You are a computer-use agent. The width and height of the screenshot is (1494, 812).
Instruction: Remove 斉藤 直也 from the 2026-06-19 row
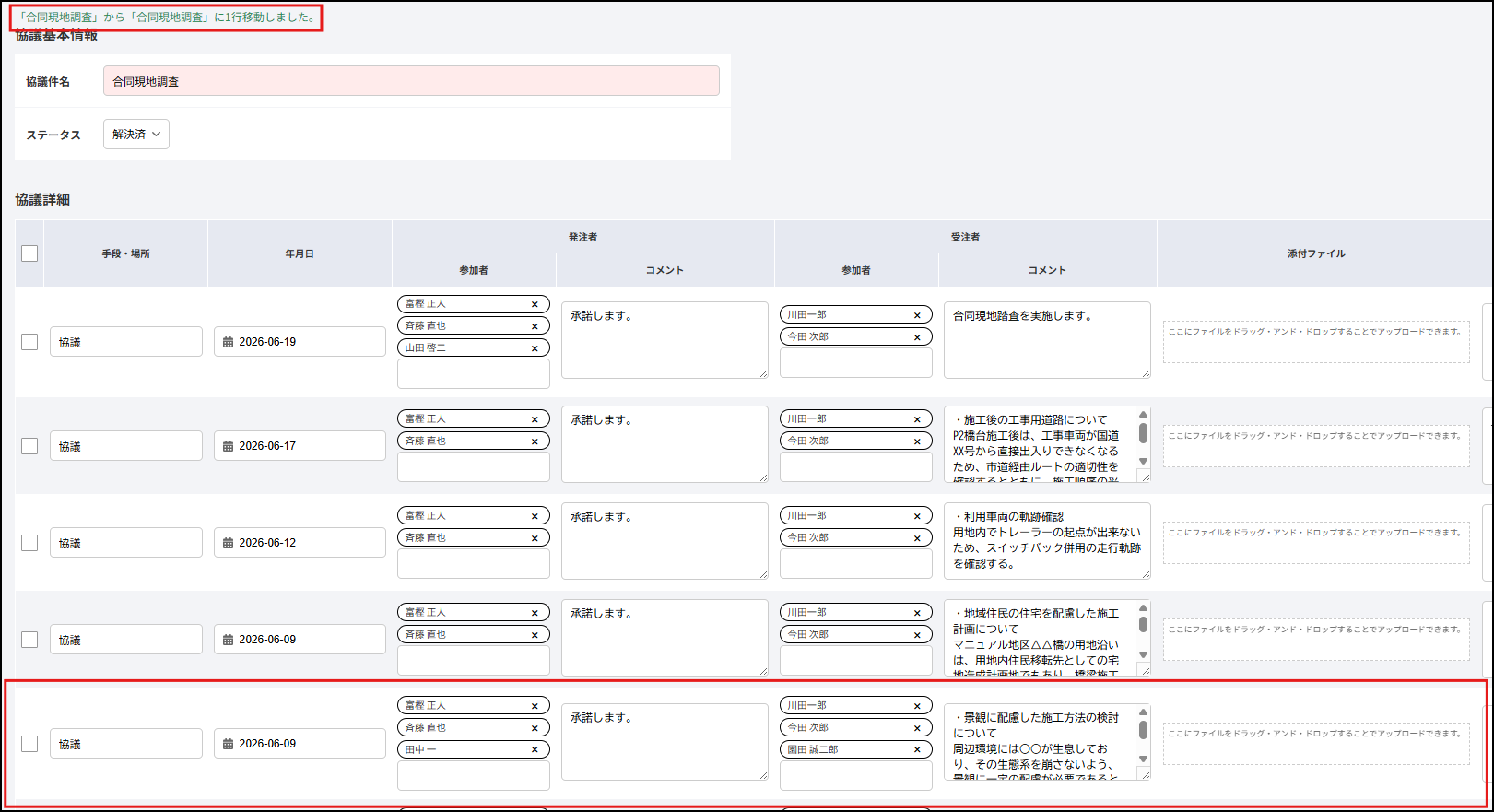pyautogui.click(x=535, y=326)
